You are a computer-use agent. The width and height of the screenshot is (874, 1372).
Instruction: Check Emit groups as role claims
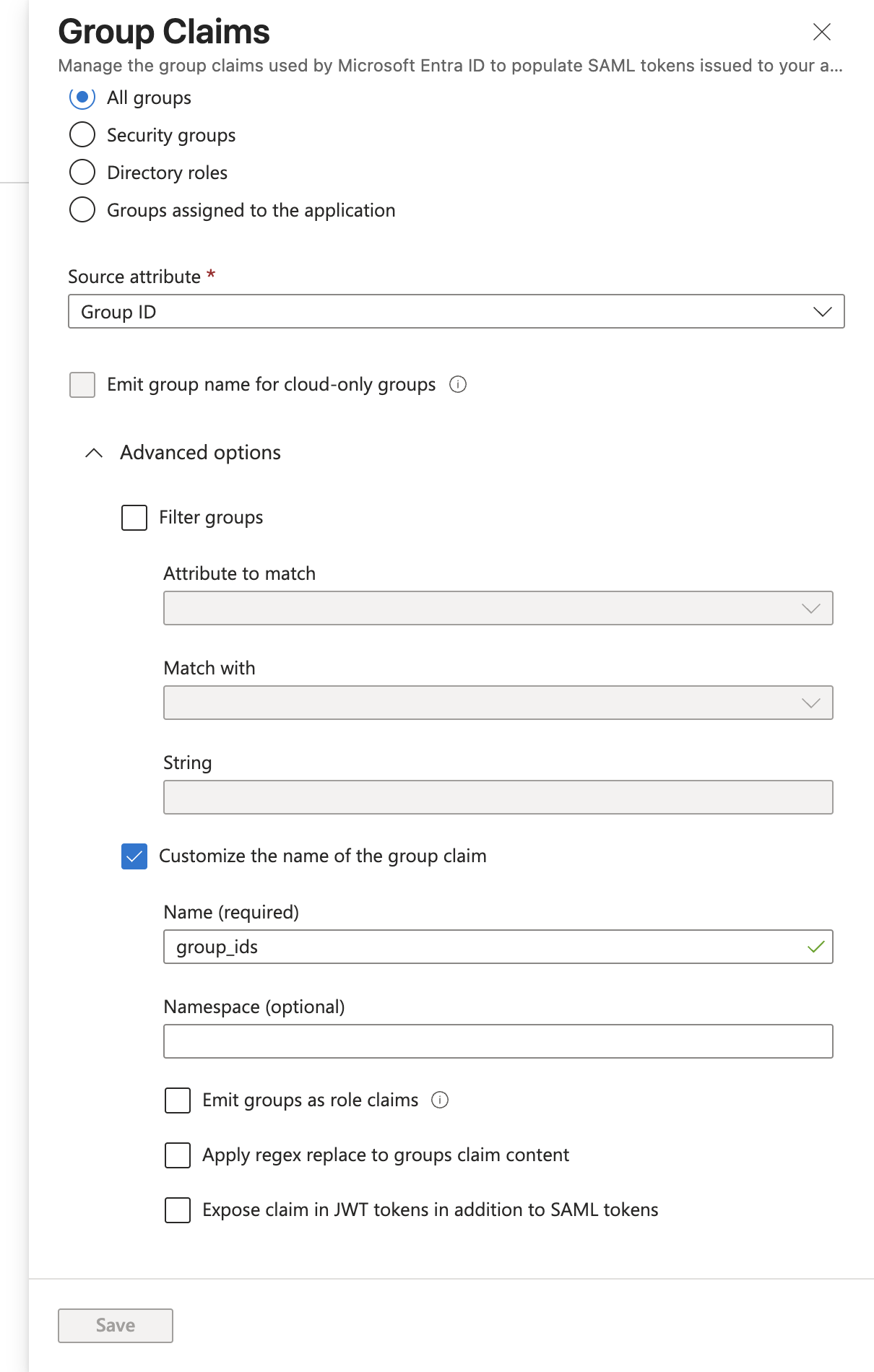tap(178, 1100)
